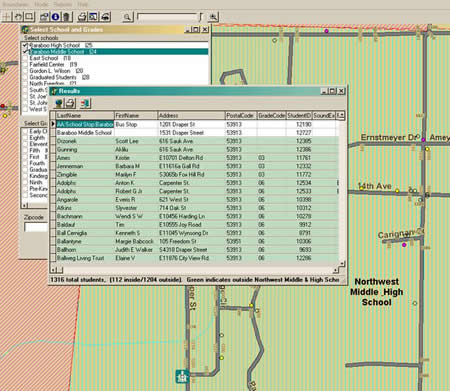Click the printer icon in main toolbar
Viewport: 450px width, 391px height.
coord(82,17)
